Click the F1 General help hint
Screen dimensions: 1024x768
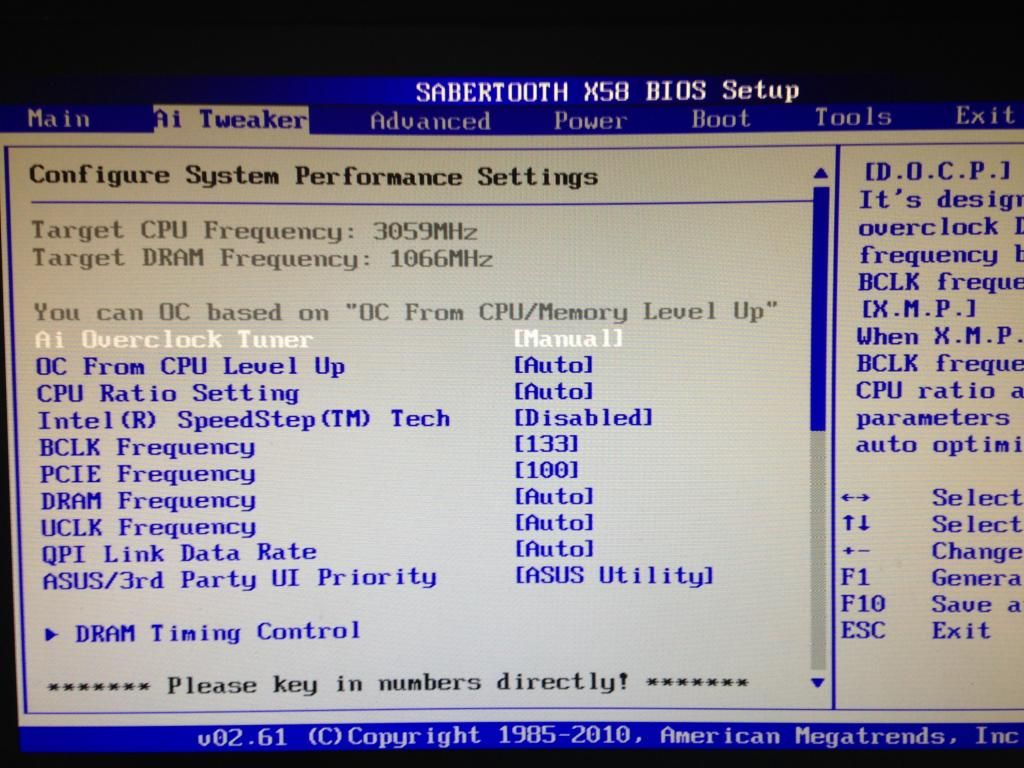(931, 578)
